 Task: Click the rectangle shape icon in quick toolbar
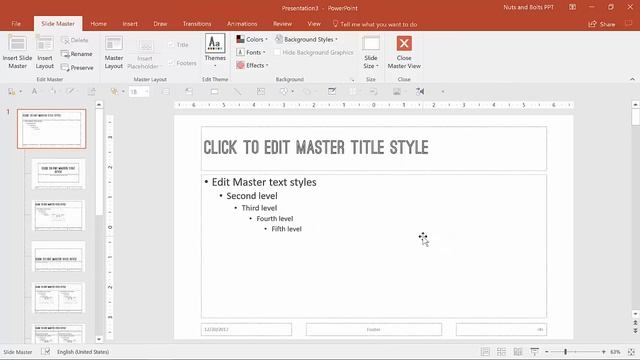click(x=214, y=92)
